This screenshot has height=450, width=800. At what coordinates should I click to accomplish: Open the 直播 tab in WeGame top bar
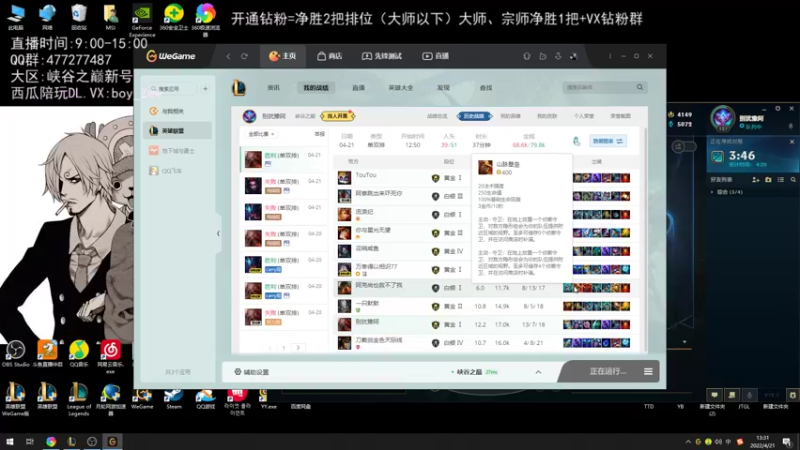(x=436, y=56)
